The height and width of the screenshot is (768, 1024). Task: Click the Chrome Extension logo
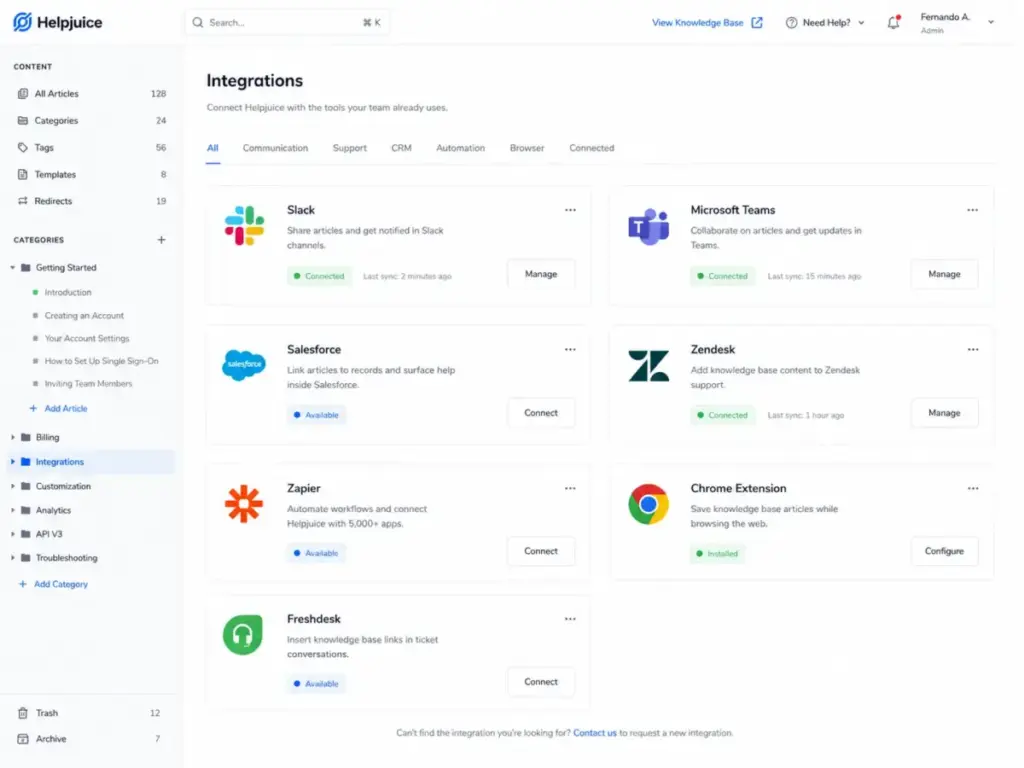(648, 504)
